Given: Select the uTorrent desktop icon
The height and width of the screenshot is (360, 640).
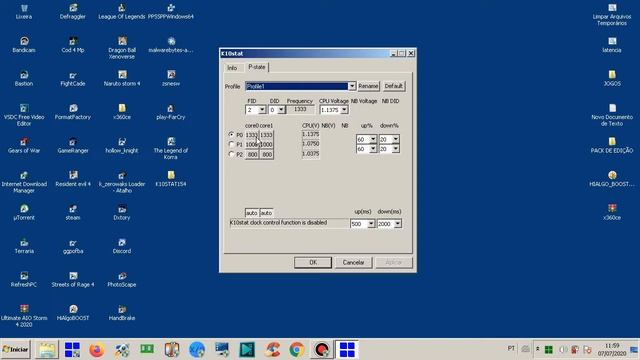Looking at the screenshot, I should pos(24,212).
